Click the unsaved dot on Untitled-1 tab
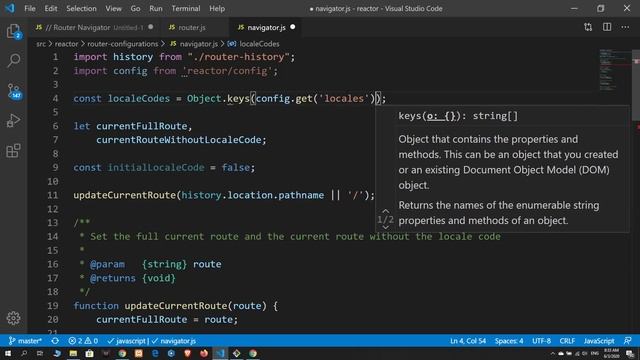Image resolution: width=640 pixels, height=360 pixels. pyautogui.click(x=151, y=27)
